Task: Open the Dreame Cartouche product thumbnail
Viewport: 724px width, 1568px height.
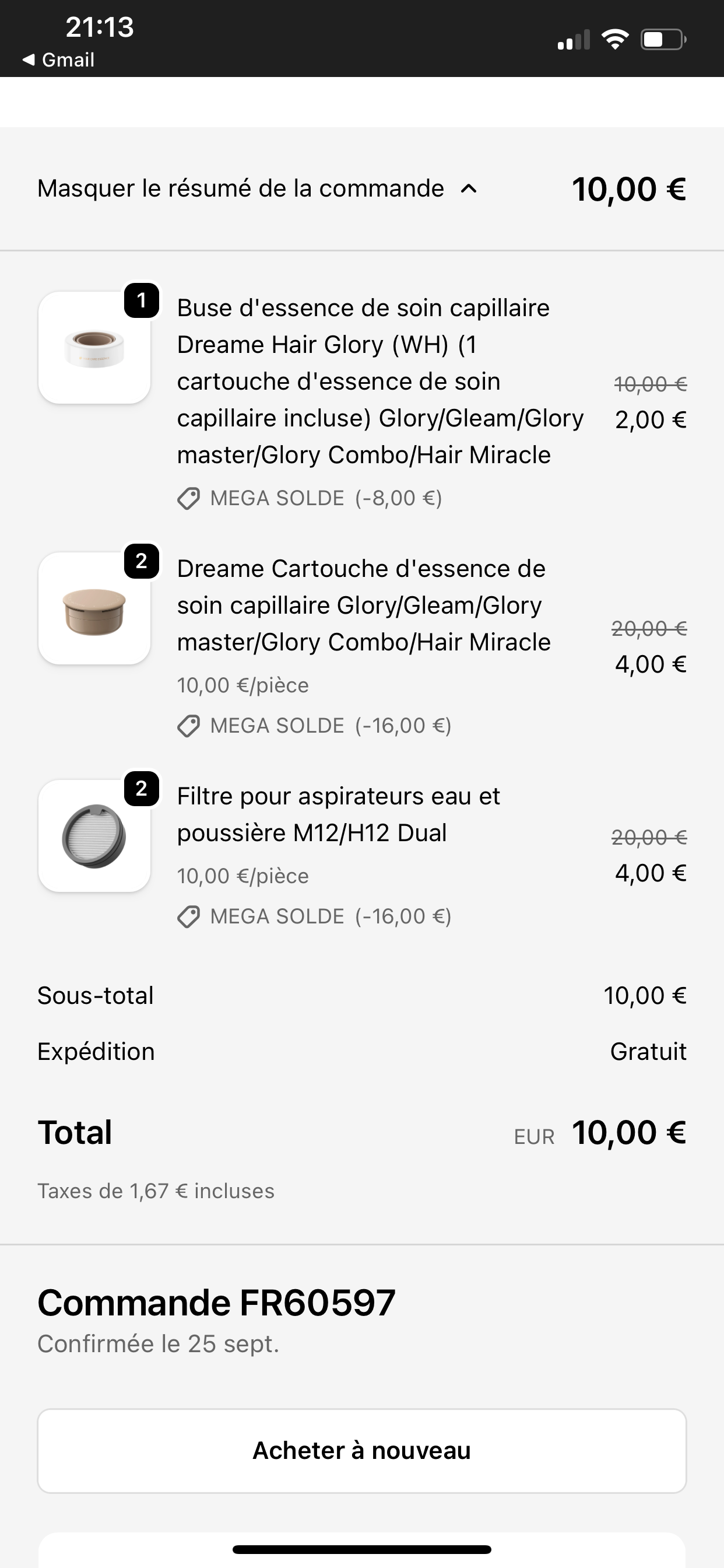Action: pyautogui.click(x=94, y=608)
